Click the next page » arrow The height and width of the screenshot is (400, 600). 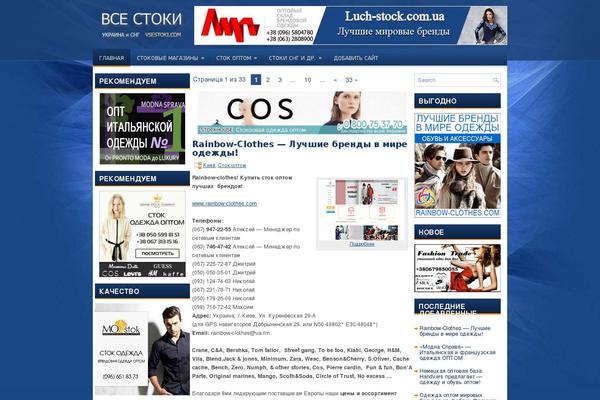point(335,80)
